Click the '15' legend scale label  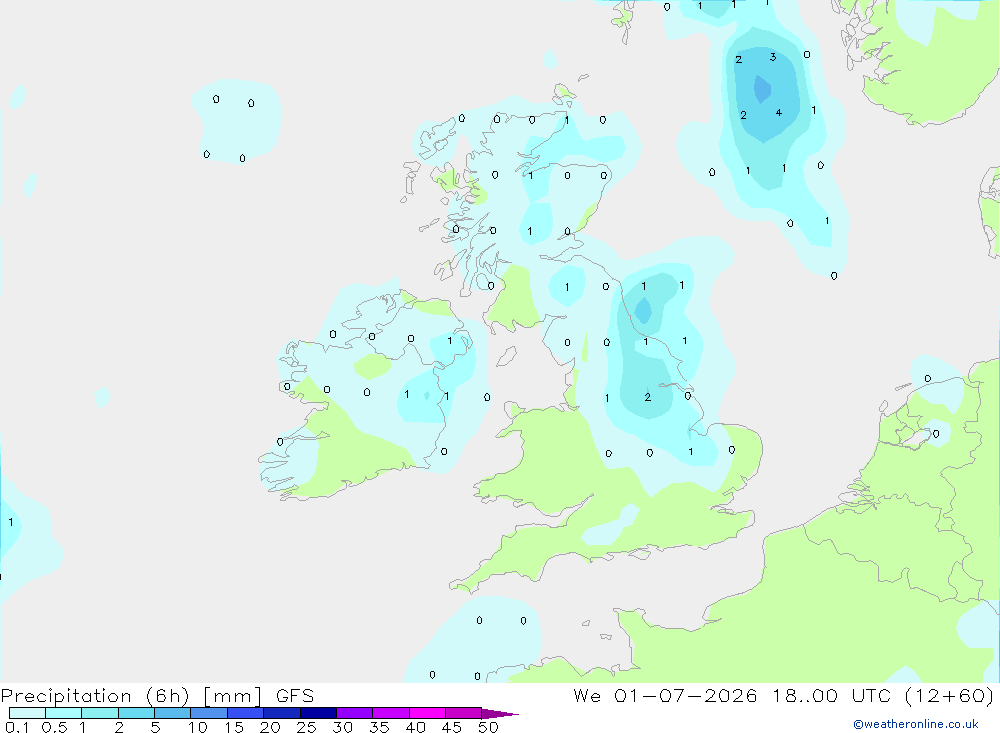[x=233, y=727]
